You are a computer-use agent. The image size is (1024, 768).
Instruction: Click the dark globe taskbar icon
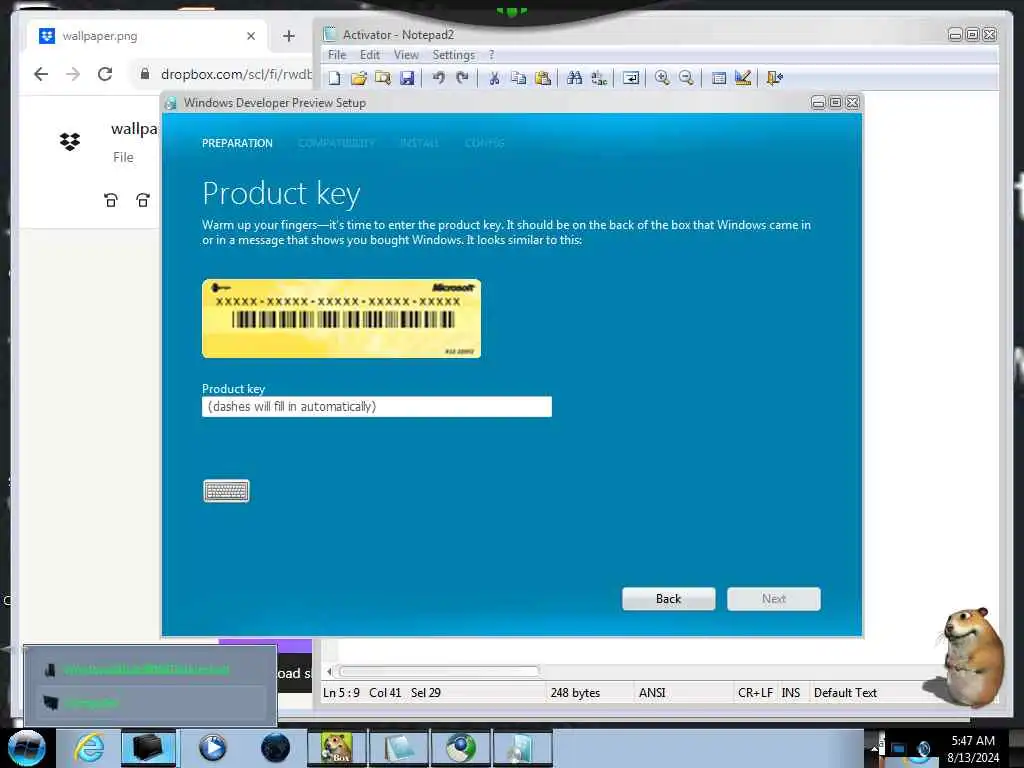(275, 748)
